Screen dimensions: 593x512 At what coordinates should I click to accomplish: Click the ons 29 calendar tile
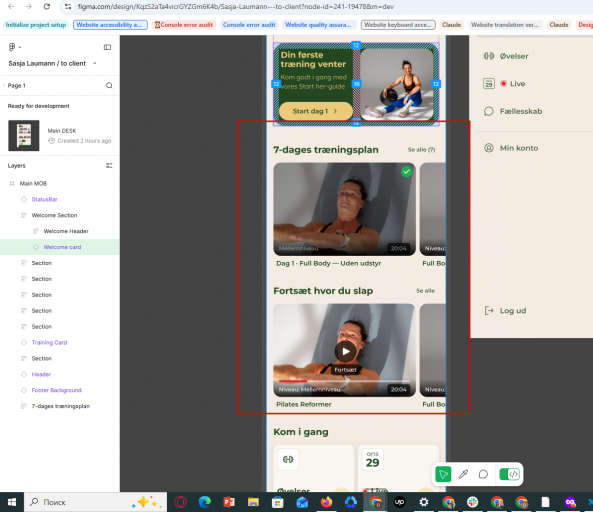click(372, 459)
